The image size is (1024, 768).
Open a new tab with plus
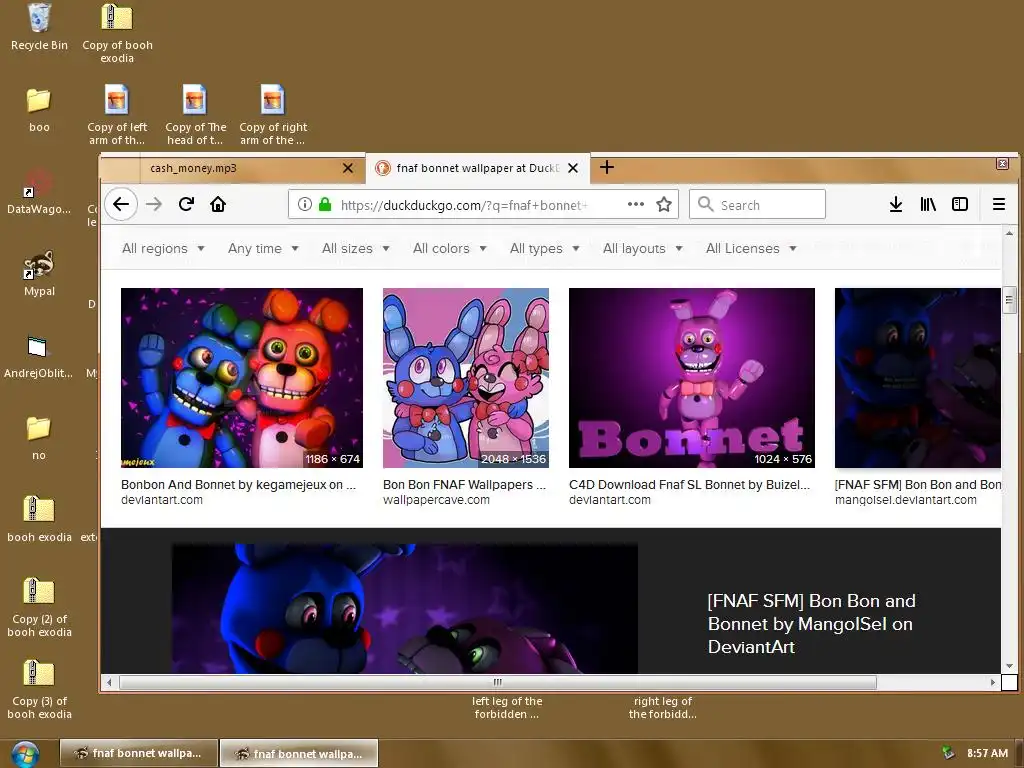pyautogui.click(x=607, y=167)
